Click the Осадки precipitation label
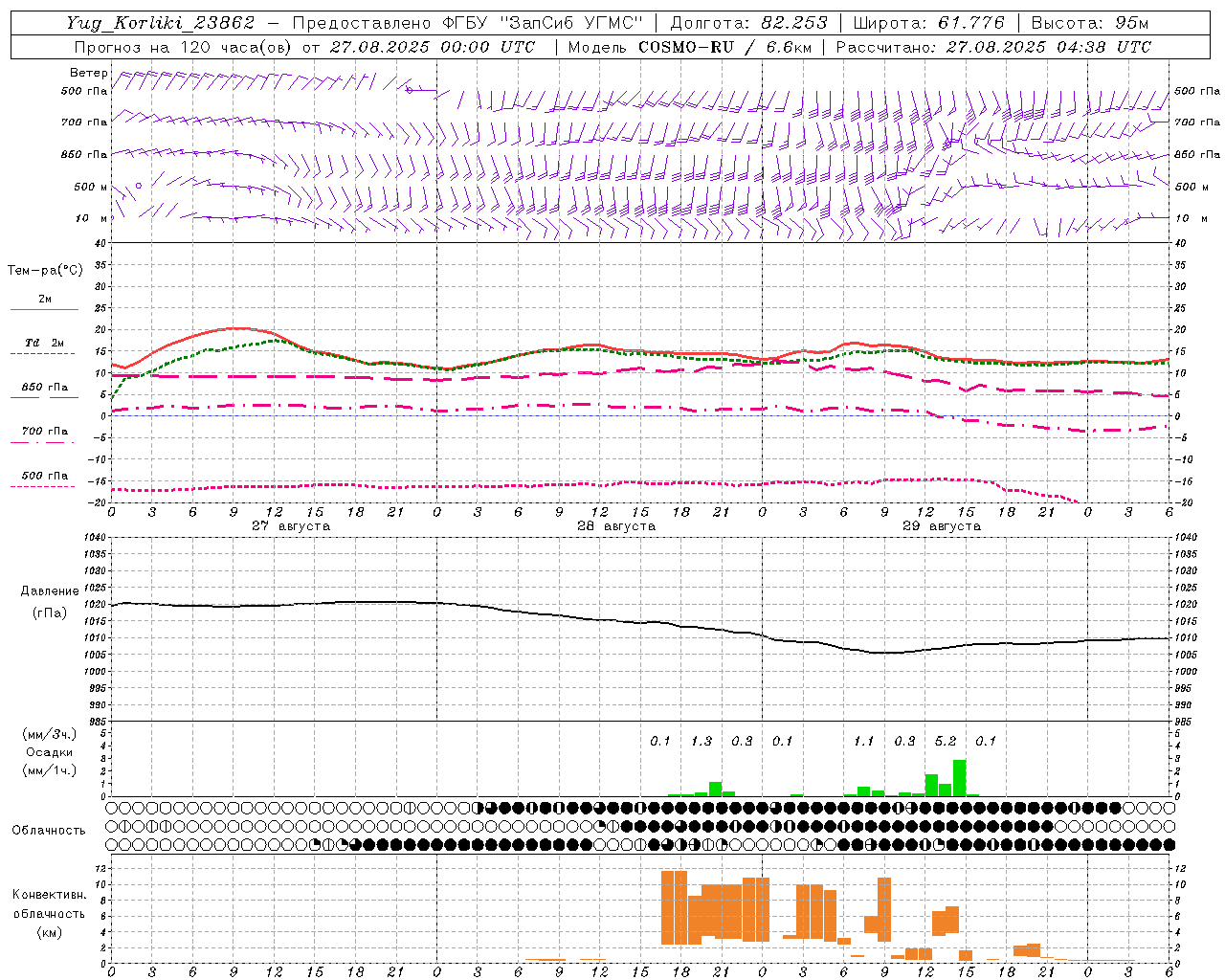Screen dimensions: 1225x980 [x=50, y=752]
